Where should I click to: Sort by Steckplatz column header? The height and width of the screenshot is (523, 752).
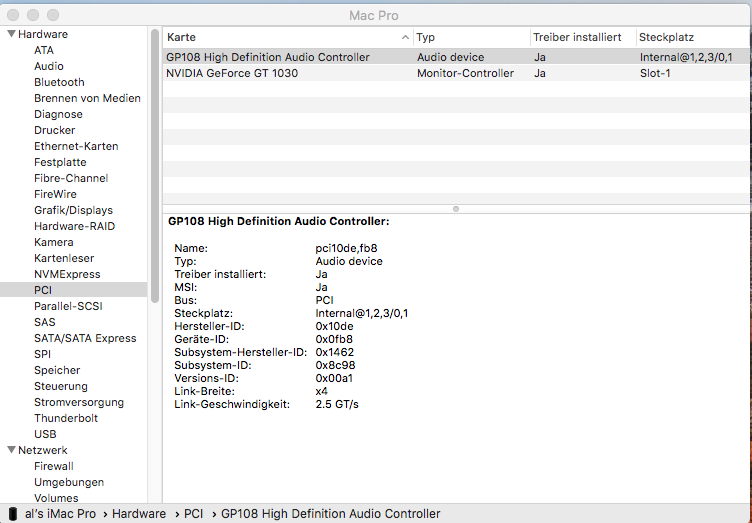coord(693,37)
